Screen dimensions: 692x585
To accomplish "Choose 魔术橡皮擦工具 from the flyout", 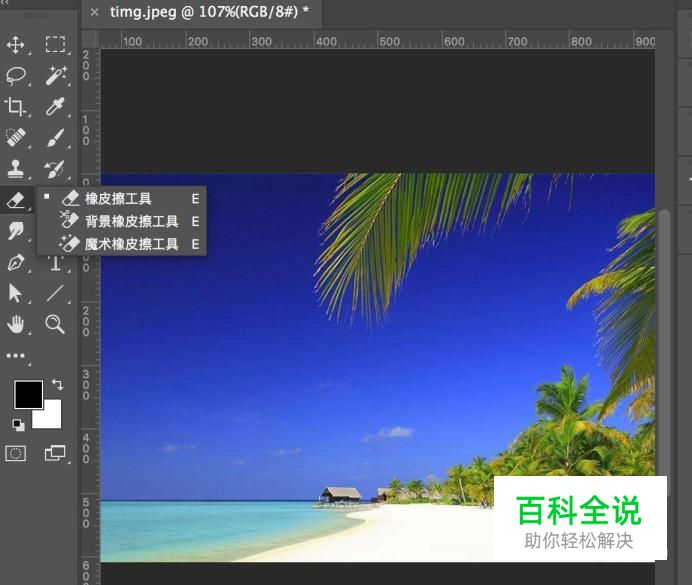I will (x=121, y=244).
